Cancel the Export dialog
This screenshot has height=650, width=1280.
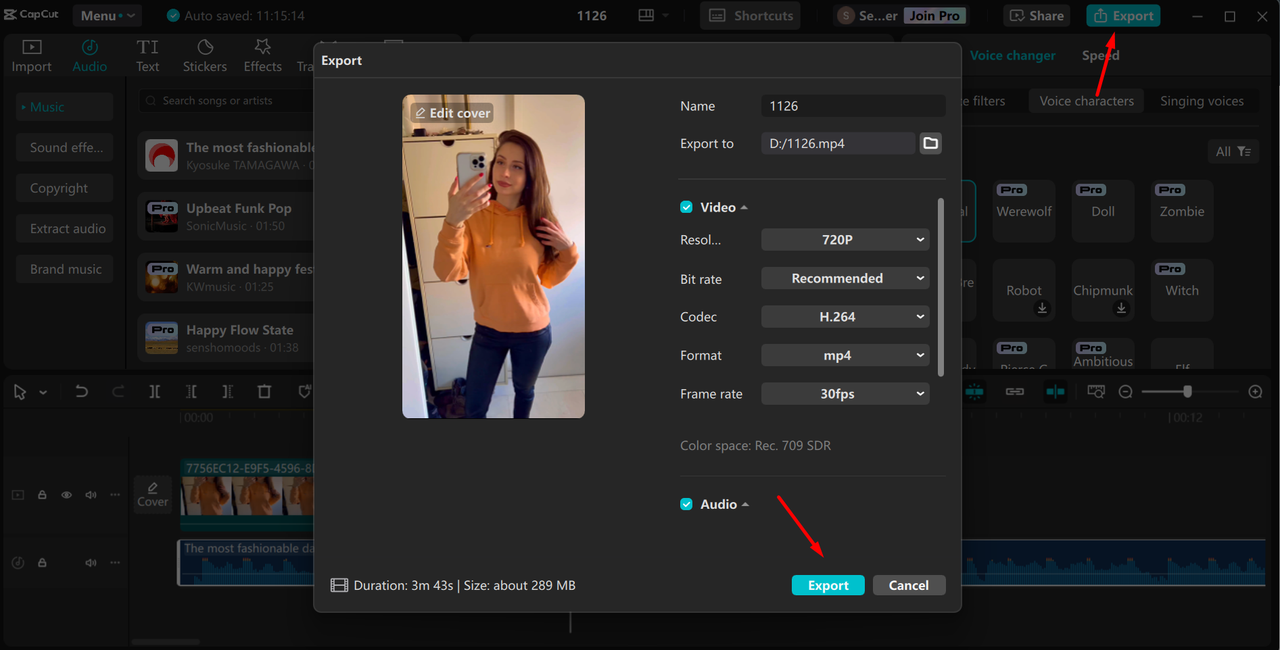click(909, 585)
